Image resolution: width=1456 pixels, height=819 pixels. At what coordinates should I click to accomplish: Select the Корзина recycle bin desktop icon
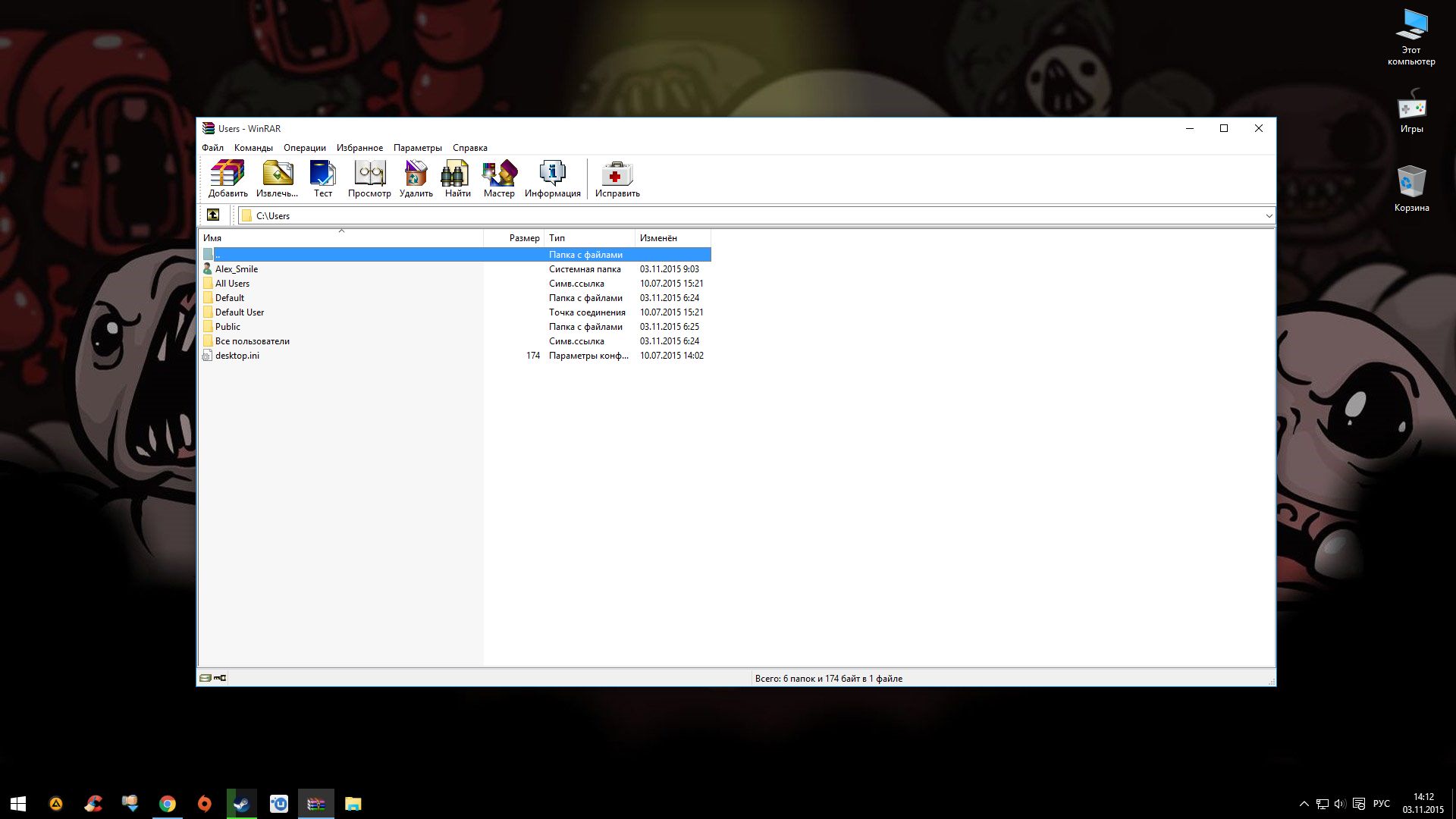(x=1411, y=189)
